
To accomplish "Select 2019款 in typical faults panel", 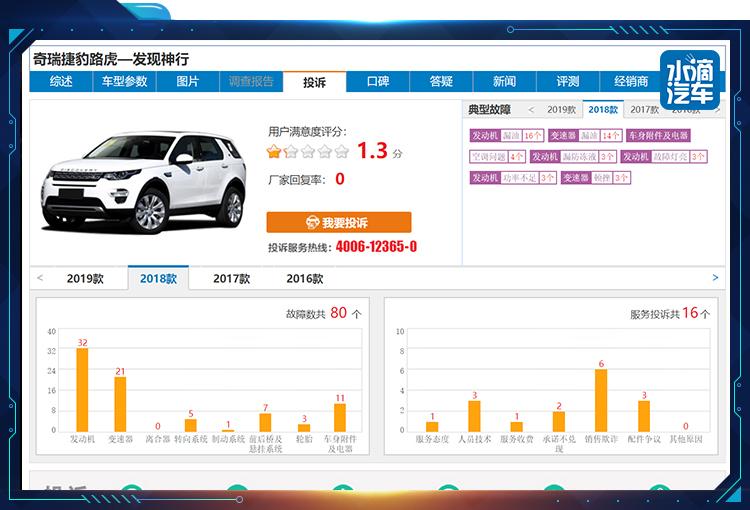I will pyautogui.click(x=561, y=110).
